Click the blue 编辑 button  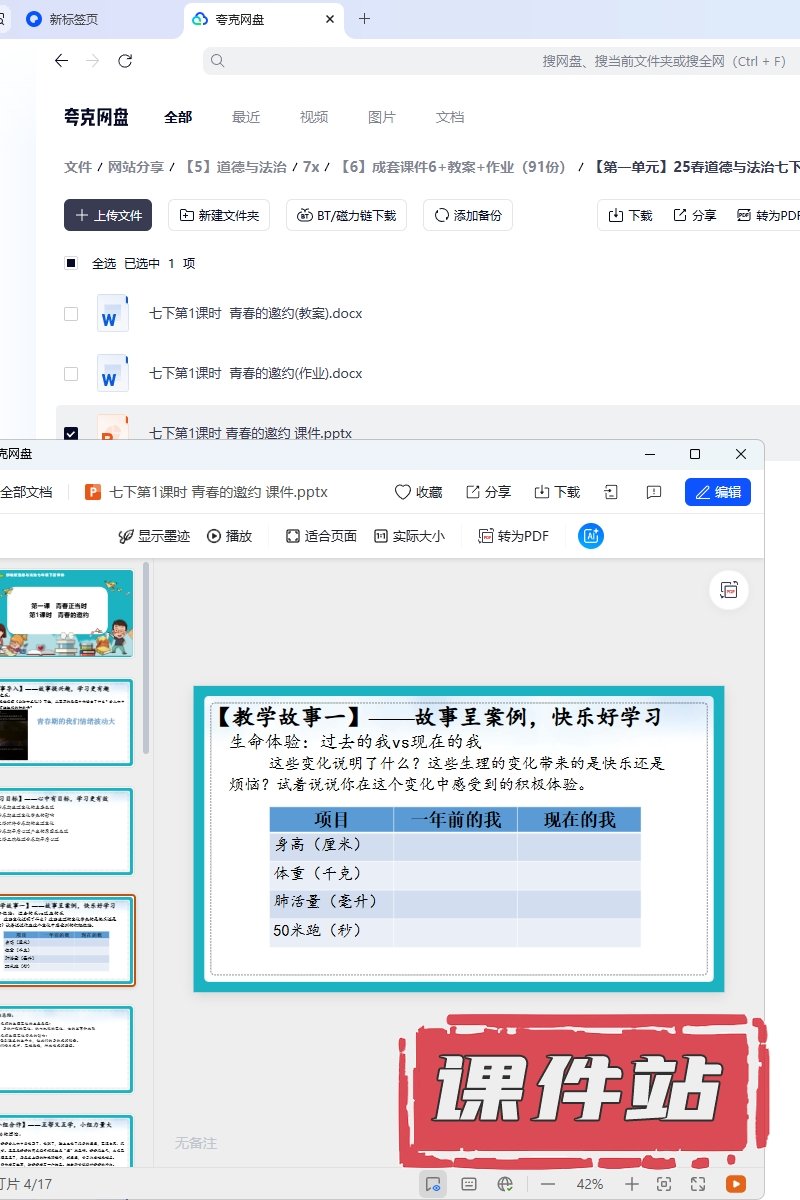(x=717, y=492)
